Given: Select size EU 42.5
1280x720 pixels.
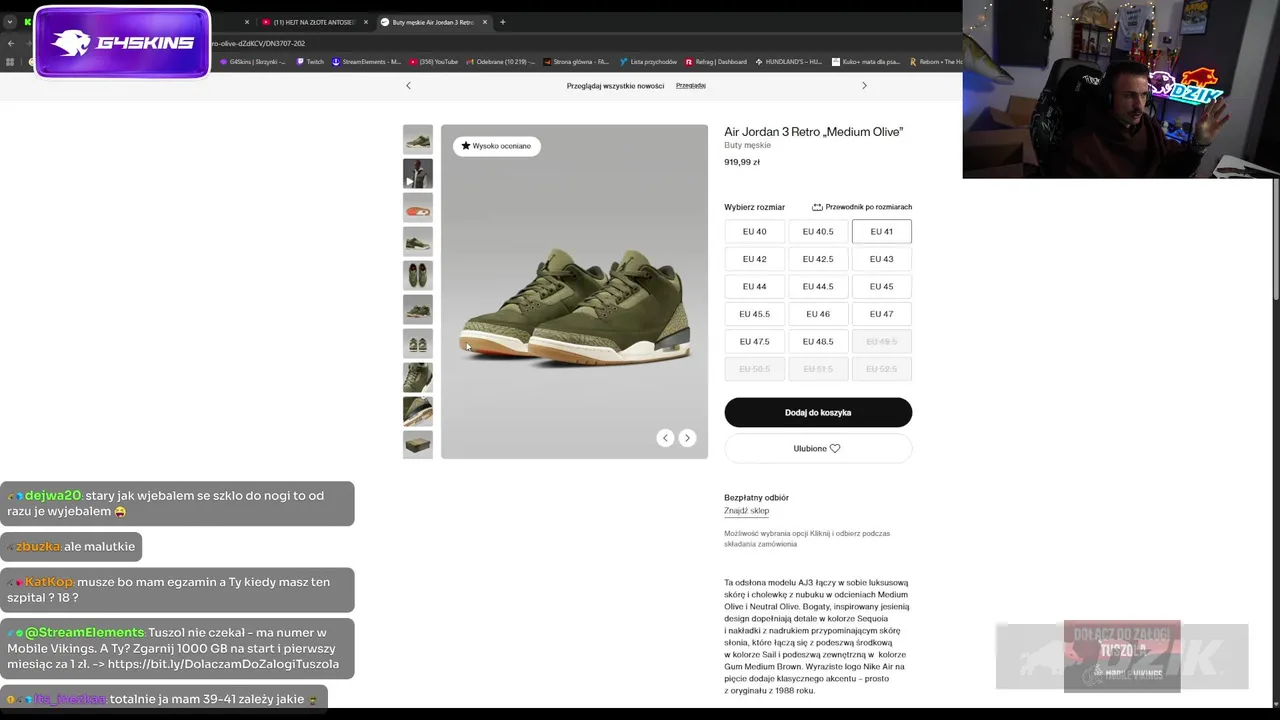Looking at the screenshot, I should tap(818, 259).
